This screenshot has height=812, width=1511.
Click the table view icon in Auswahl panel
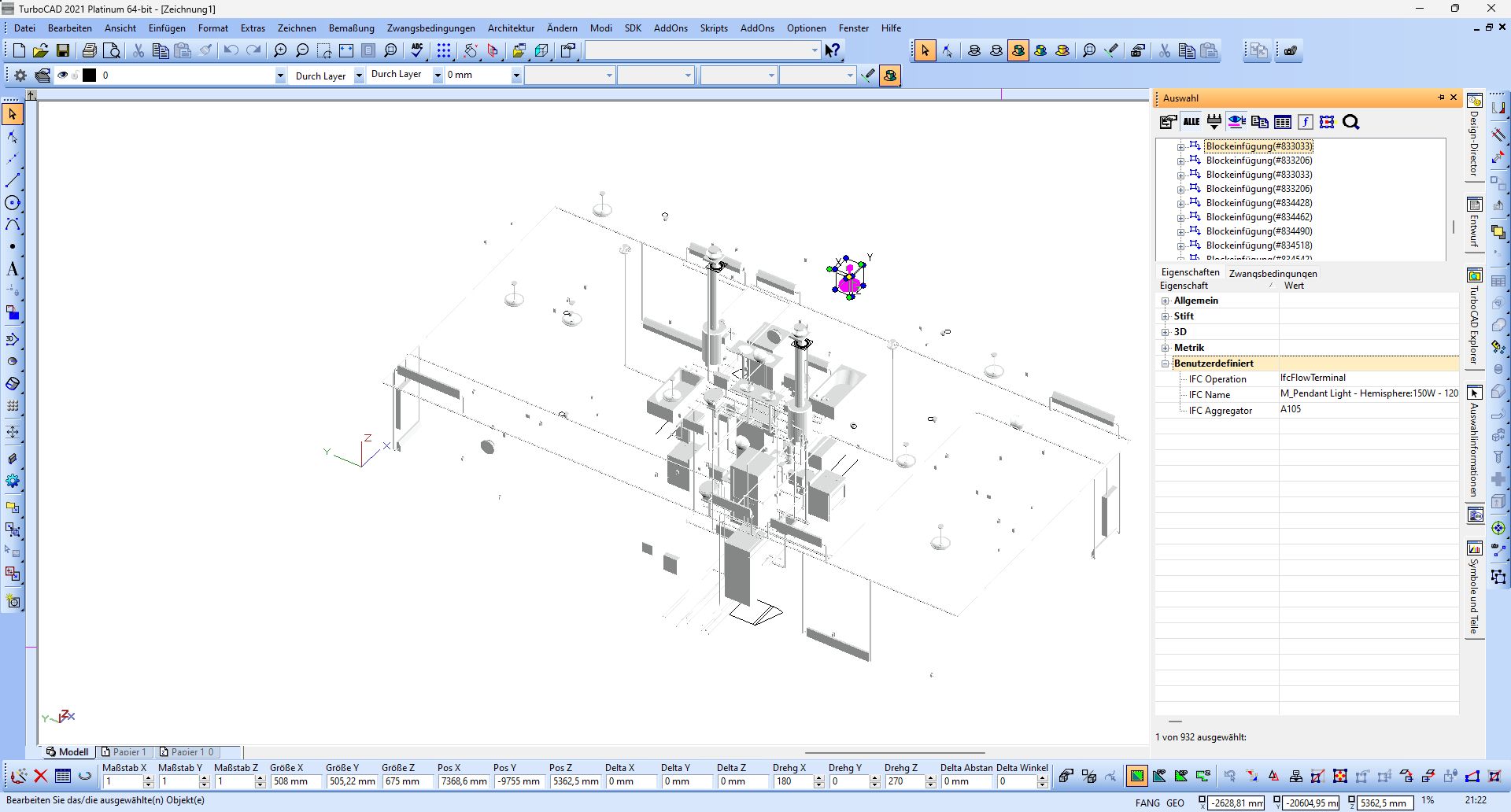pyautogui.click(x=1283, y=122)
